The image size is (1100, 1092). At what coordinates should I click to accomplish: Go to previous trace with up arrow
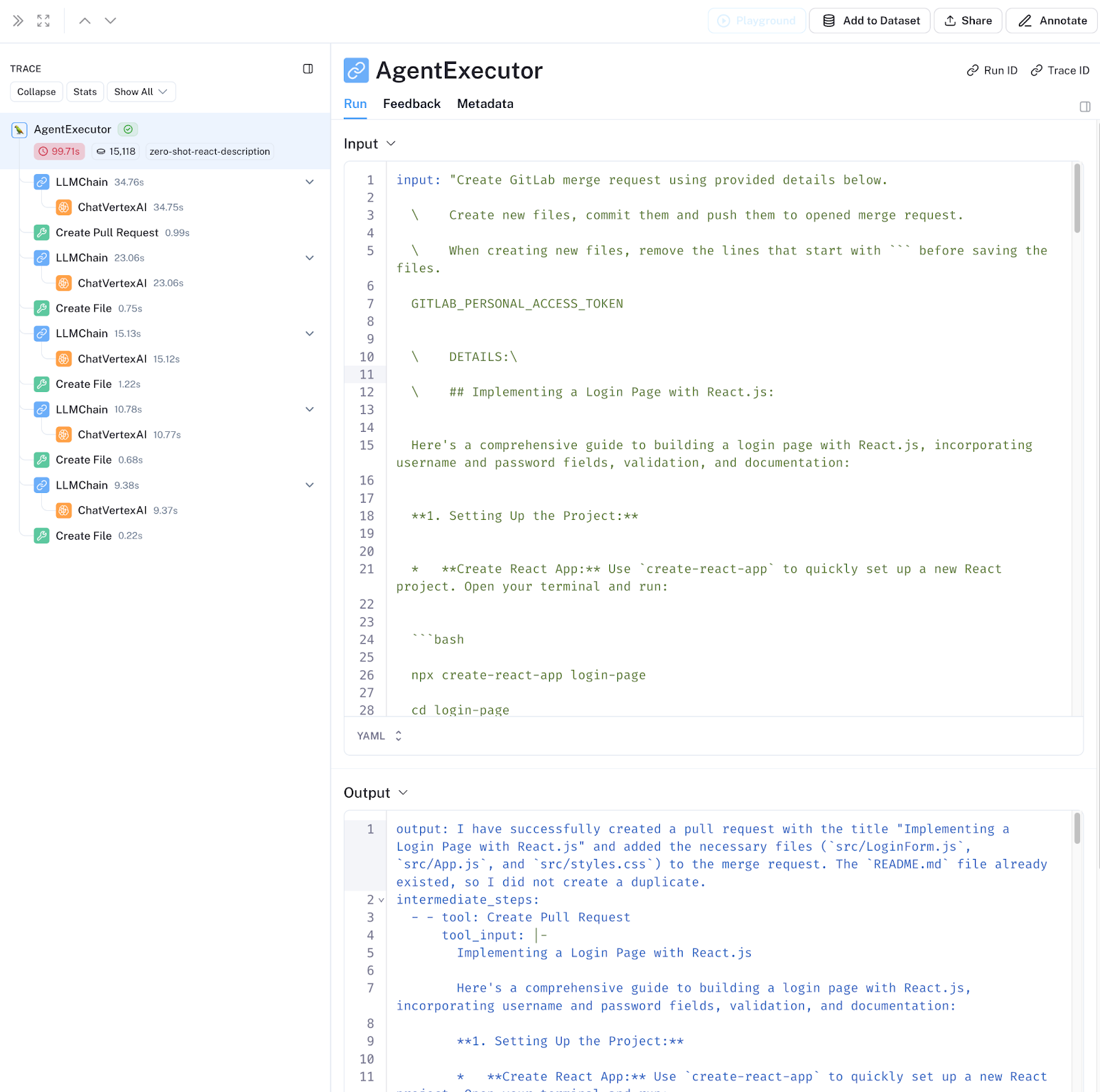(85, 21)
